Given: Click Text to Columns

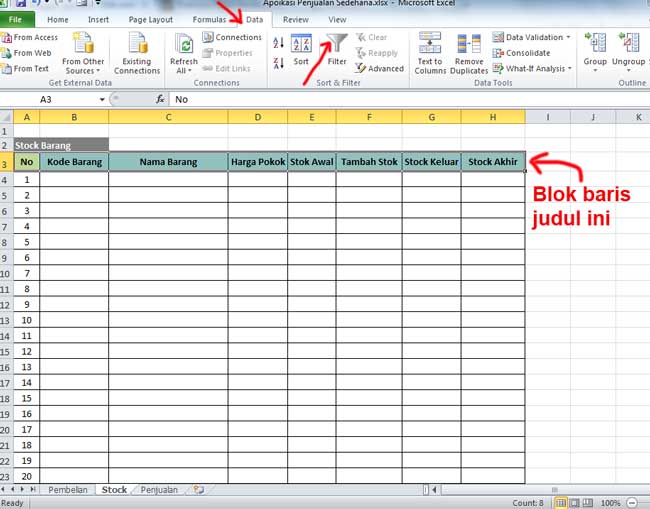Looking at the screenshot, I should tap(430, 53).
